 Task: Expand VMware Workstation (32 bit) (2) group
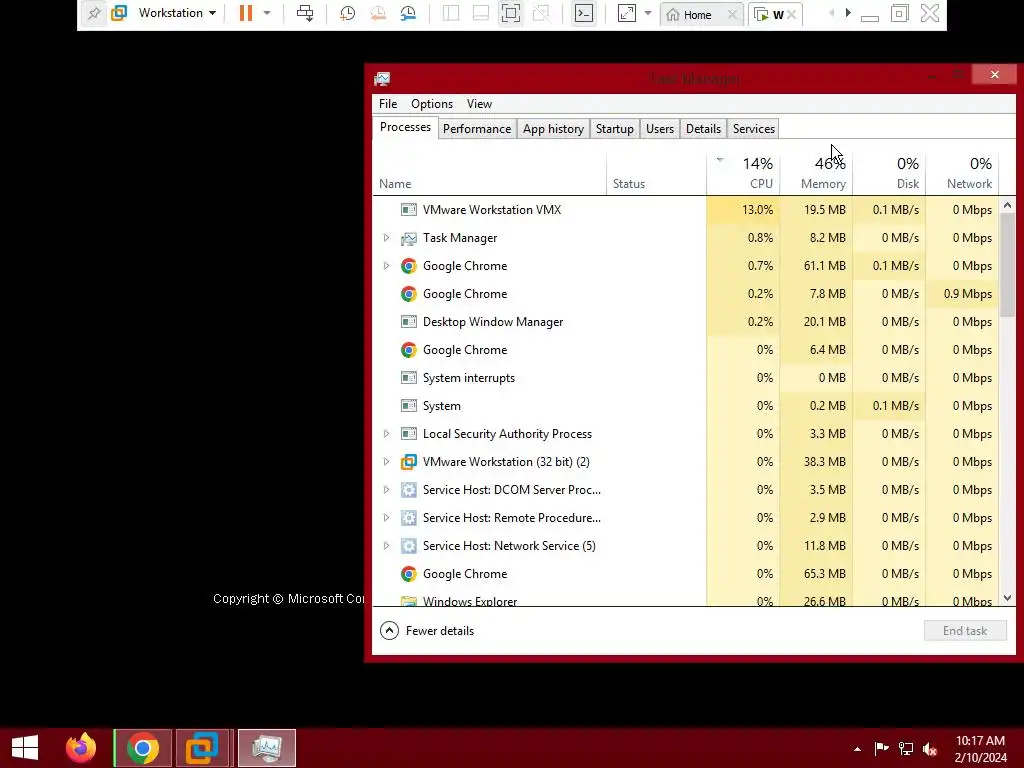click(386, 462)
